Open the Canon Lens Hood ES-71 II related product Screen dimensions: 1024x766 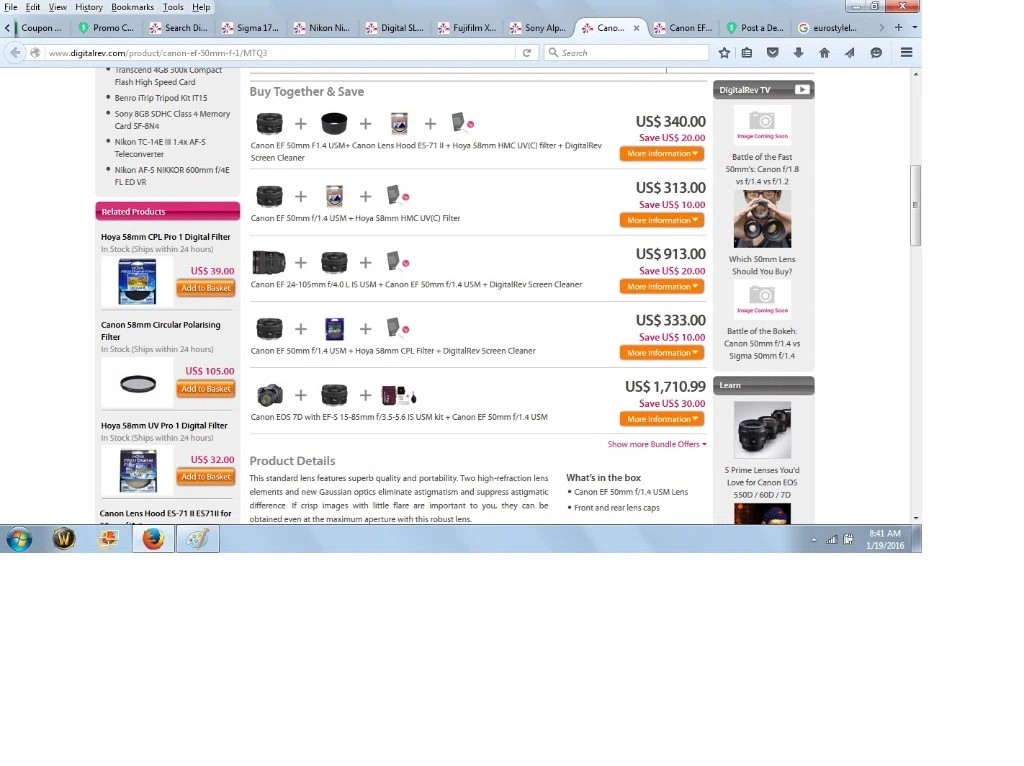click(165, 513)
